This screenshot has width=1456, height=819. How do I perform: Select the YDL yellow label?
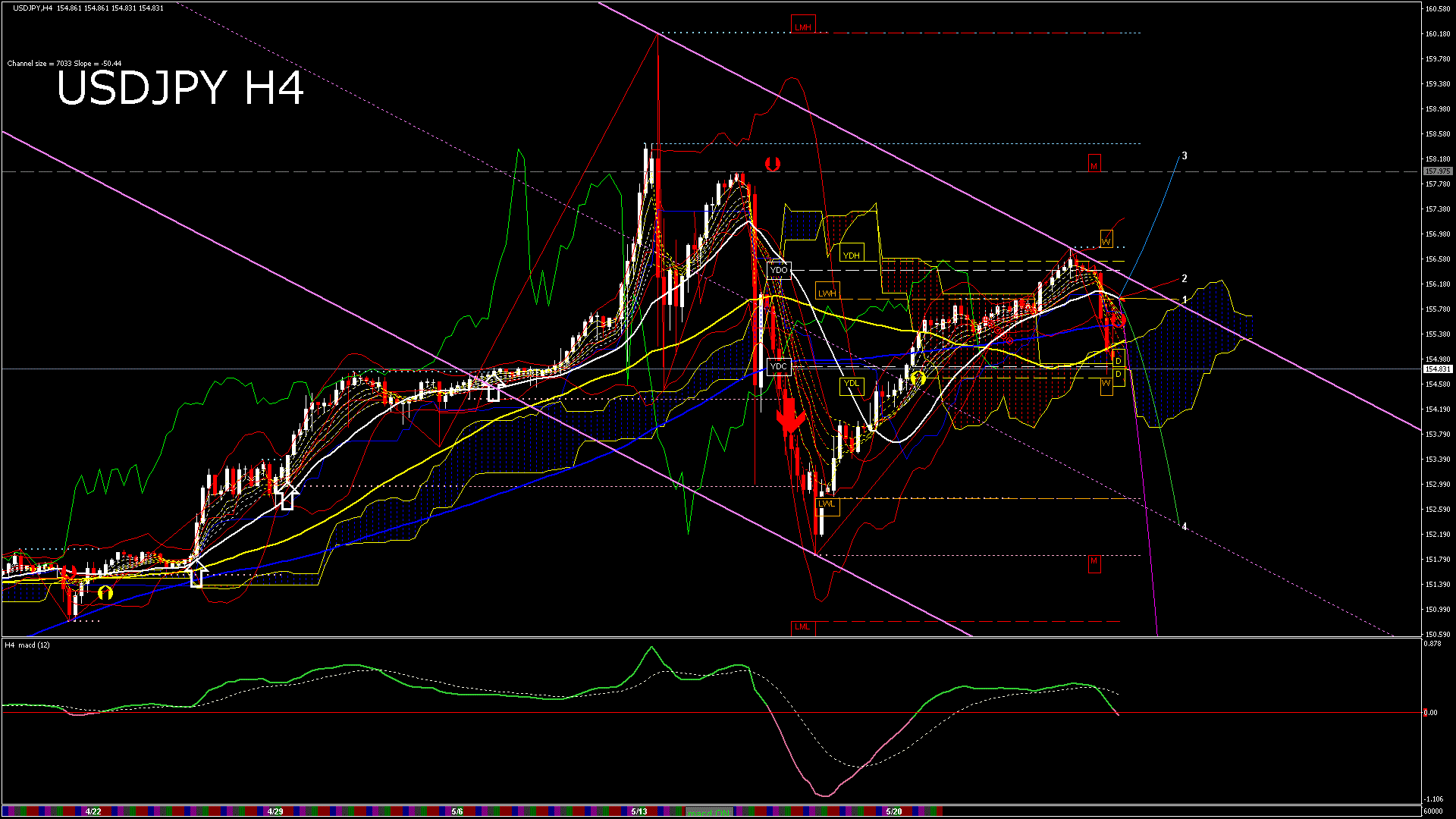point(852,384)
